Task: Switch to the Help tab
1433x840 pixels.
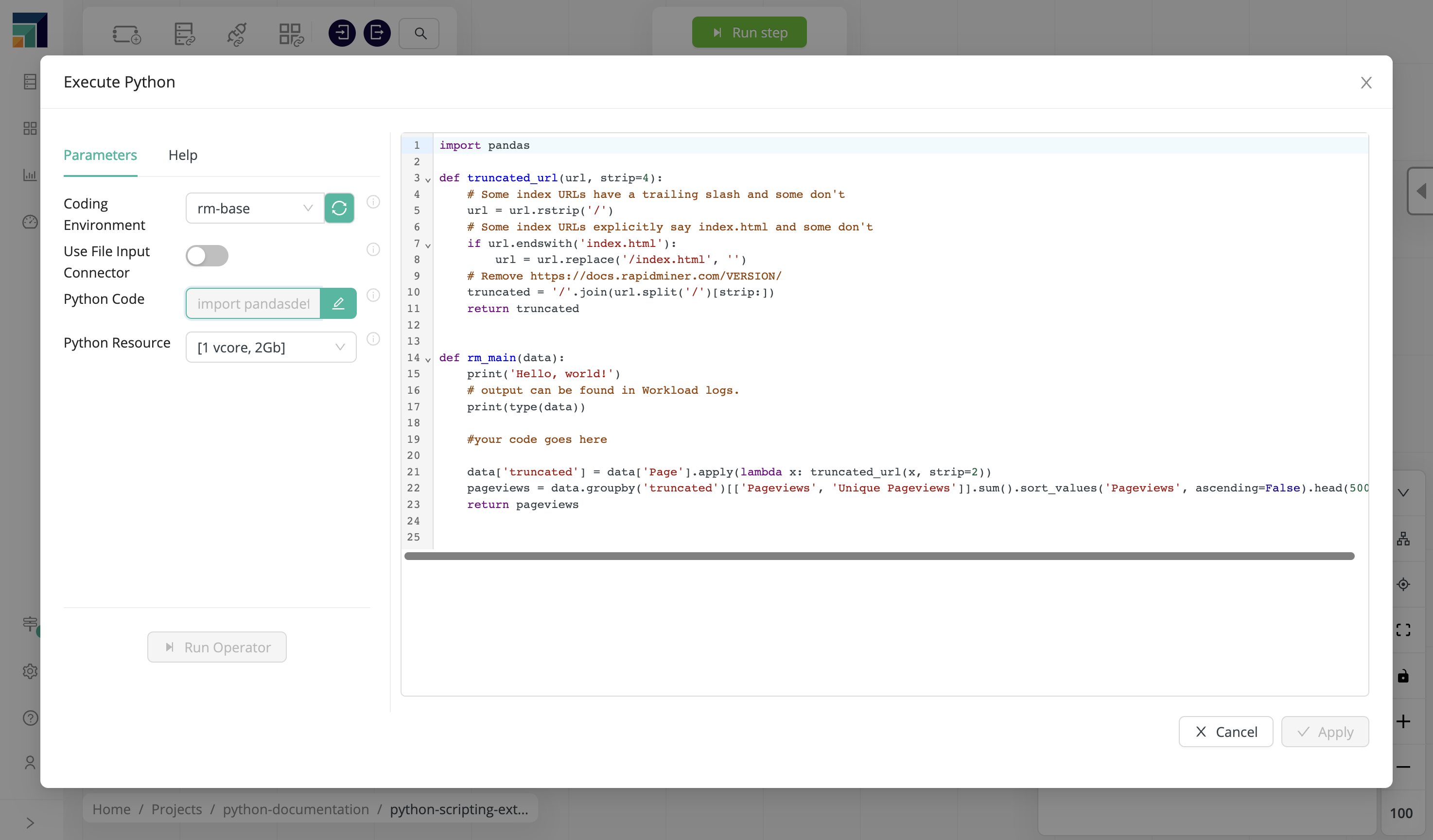Action: pyautogui.click(x=183, y=155)
